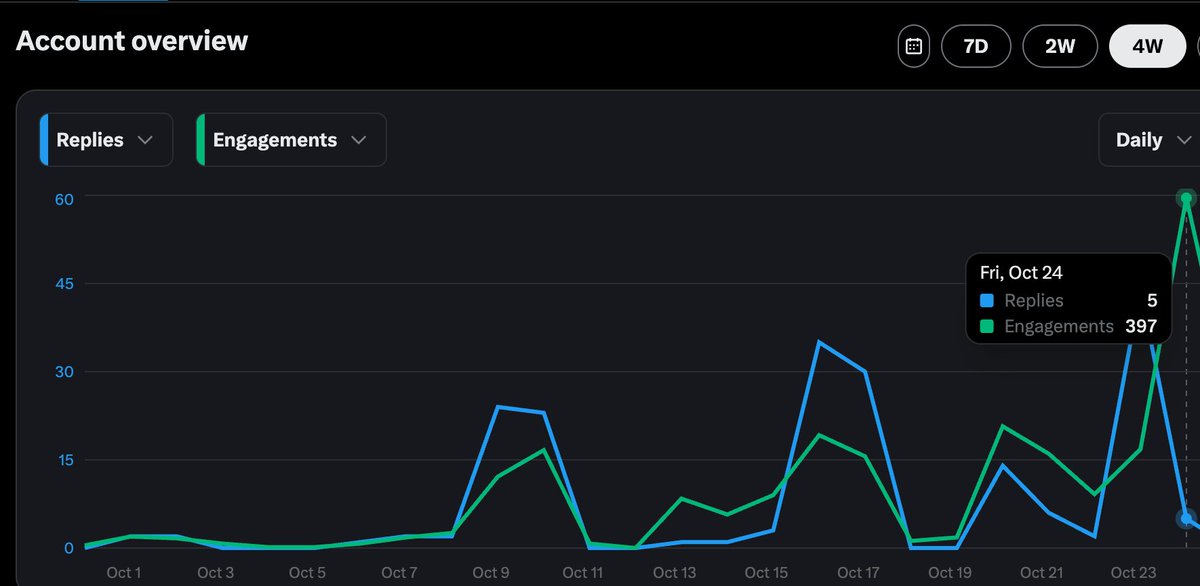Click the highlighted 4W pill
This screenshot has height=586, width=1200.
[1147, 45]
